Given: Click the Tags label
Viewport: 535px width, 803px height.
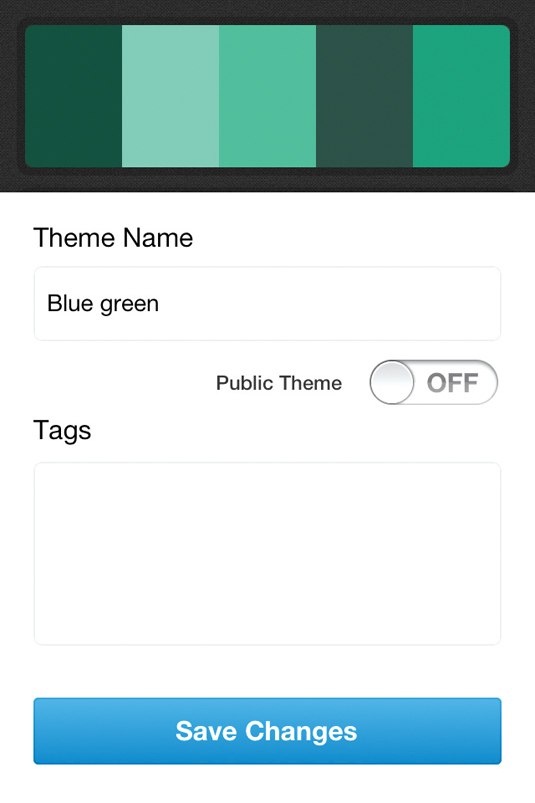Looking at the screenshot, I should pyautogui.click(x=62, y=431).
